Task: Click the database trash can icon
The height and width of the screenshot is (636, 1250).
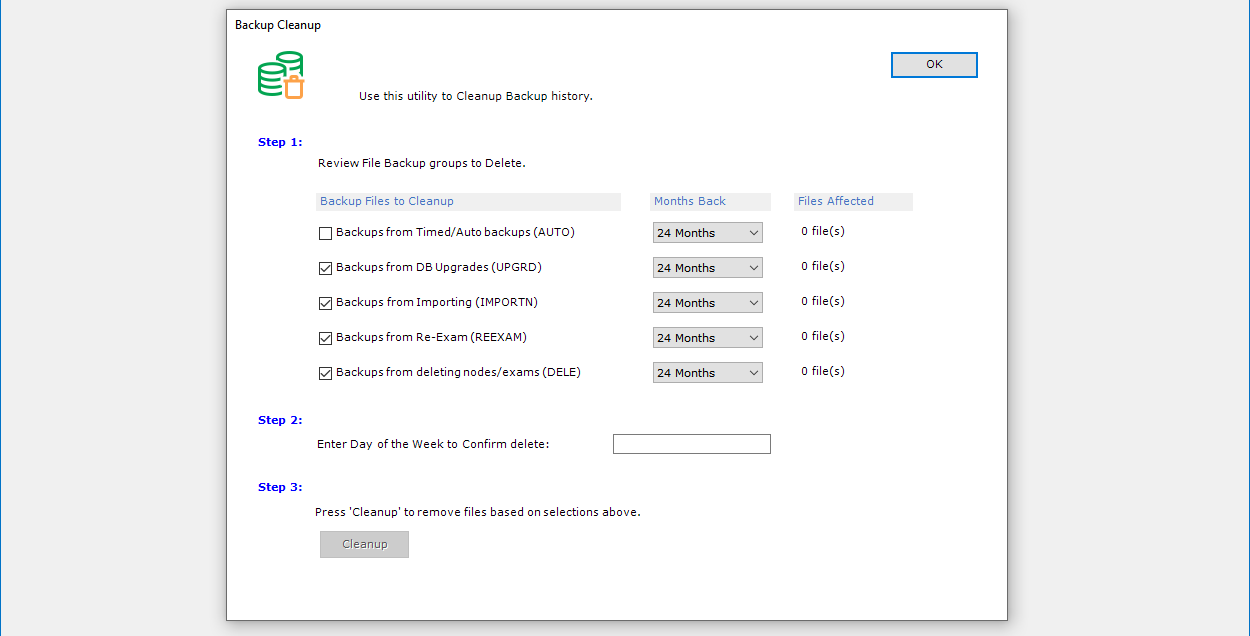Action: (281, 76)
